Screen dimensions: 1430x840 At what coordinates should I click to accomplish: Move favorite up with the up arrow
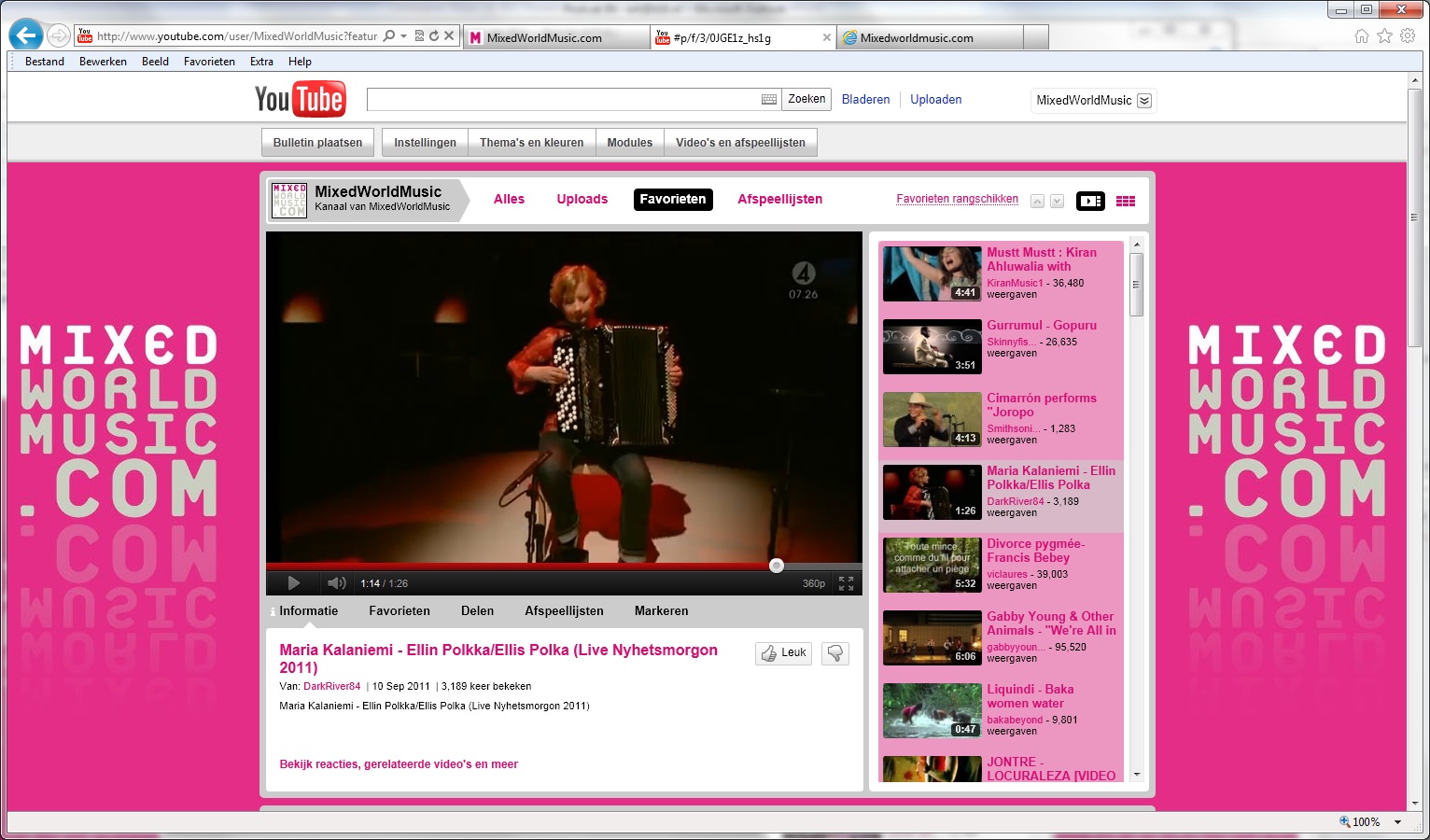click(1037, 201)
